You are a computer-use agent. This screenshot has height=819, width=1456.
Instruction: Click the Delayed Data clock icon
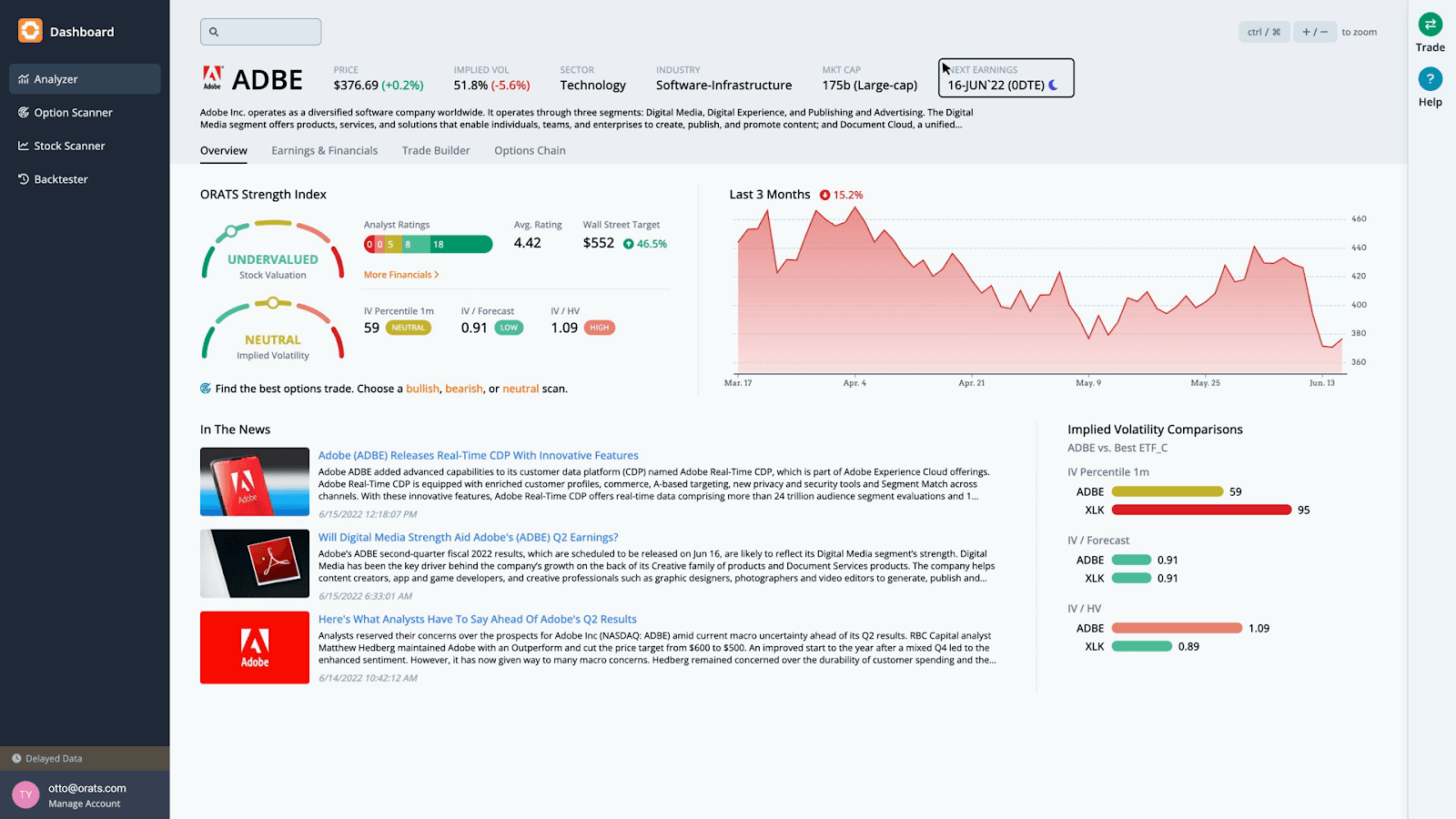[x=16, y=758]
